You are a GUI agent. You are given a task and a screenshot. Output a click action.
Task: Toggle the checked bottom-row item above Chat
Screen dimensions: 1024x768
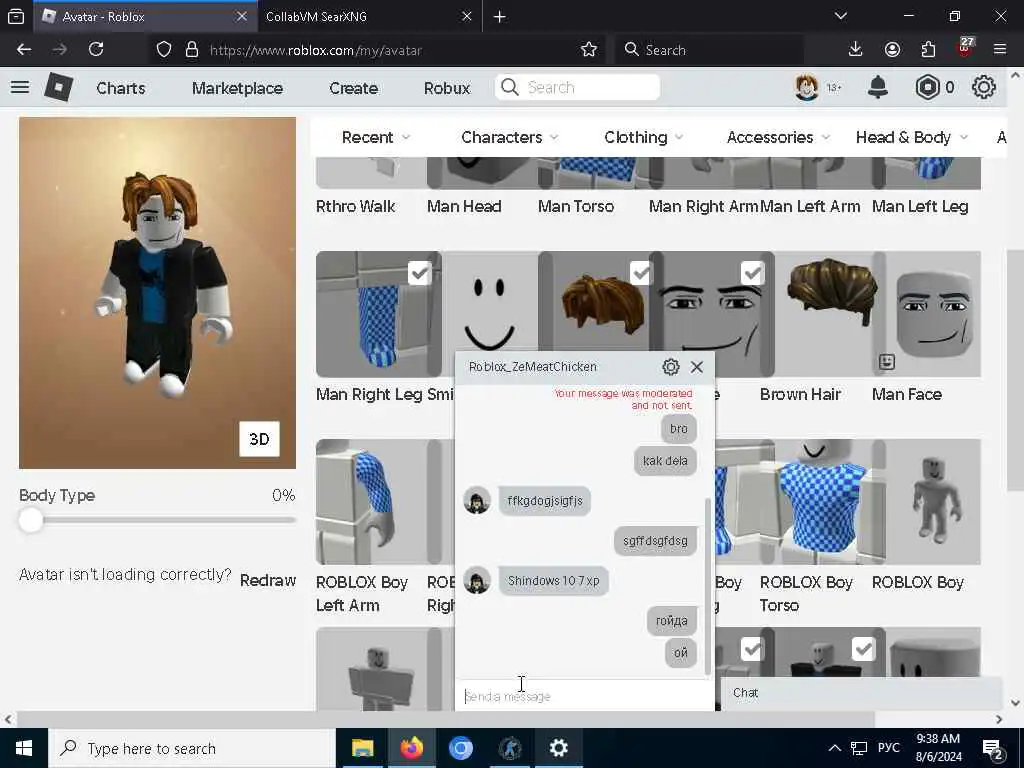tap(752, 649)
